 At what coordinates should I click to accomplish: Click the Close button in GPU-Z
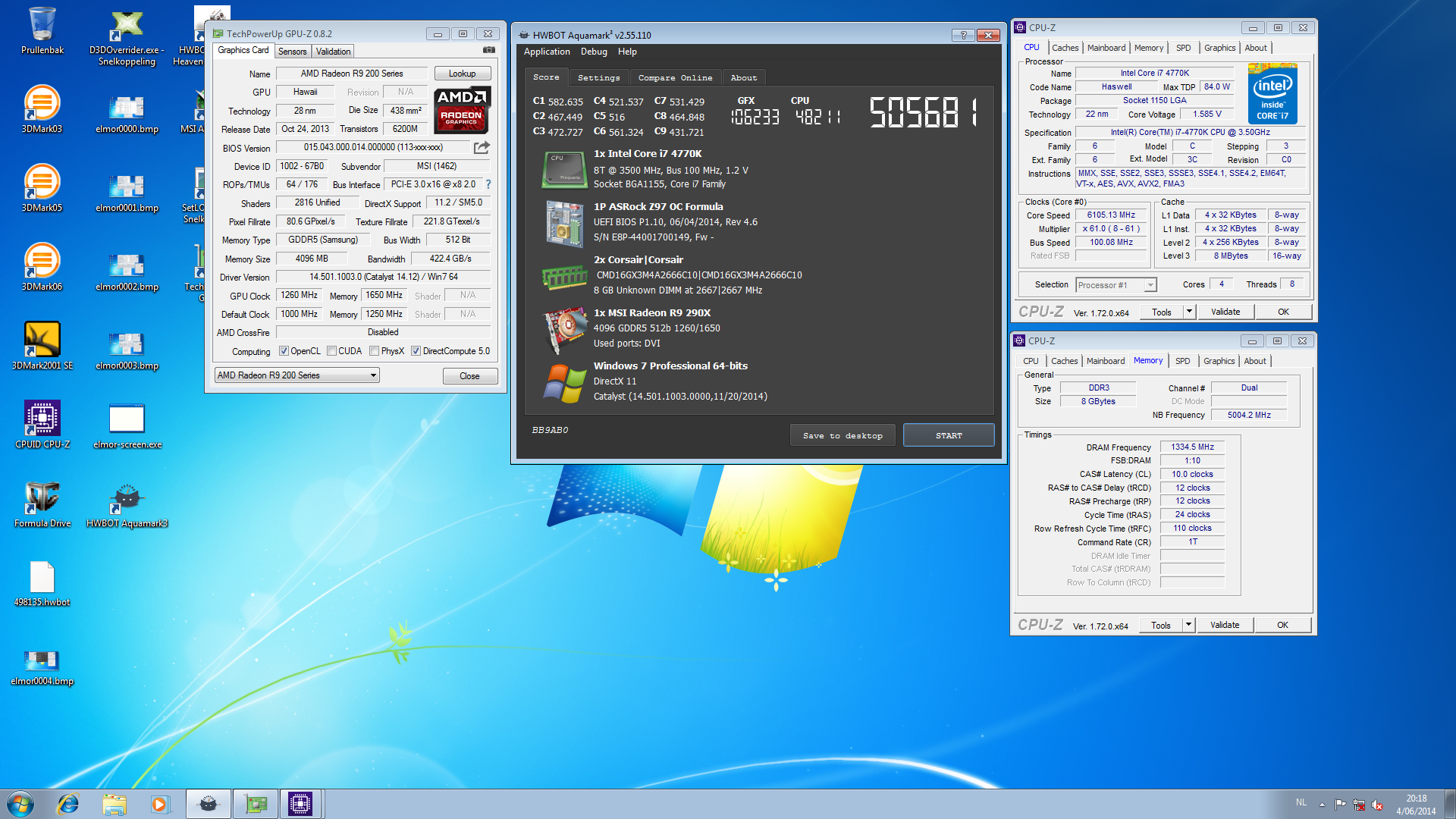click(x=469, y=376)
